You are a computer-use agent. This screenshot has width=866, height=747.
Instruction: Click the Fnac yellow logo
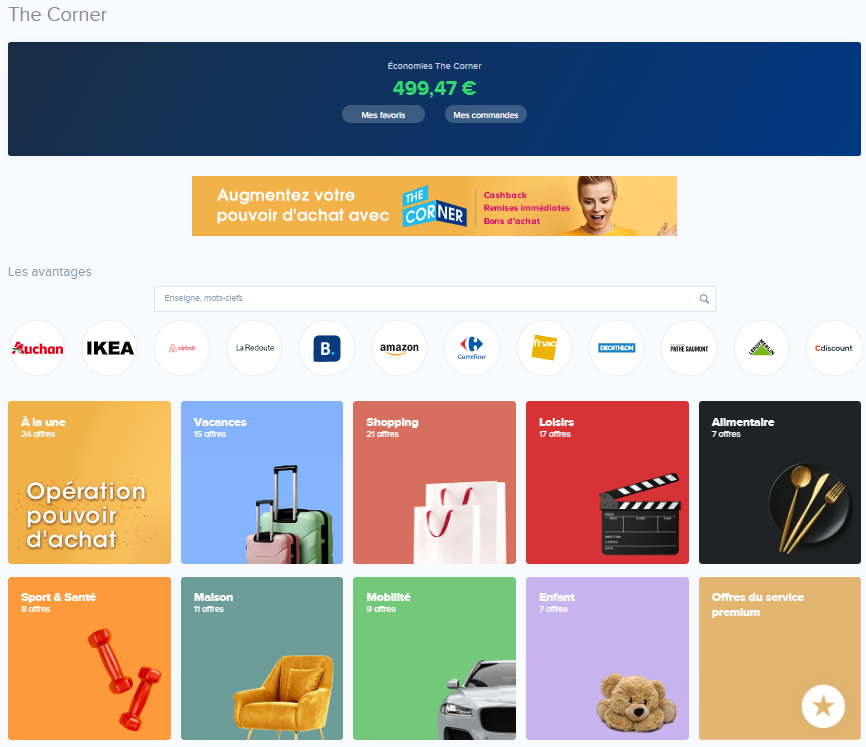coord(544,348)
